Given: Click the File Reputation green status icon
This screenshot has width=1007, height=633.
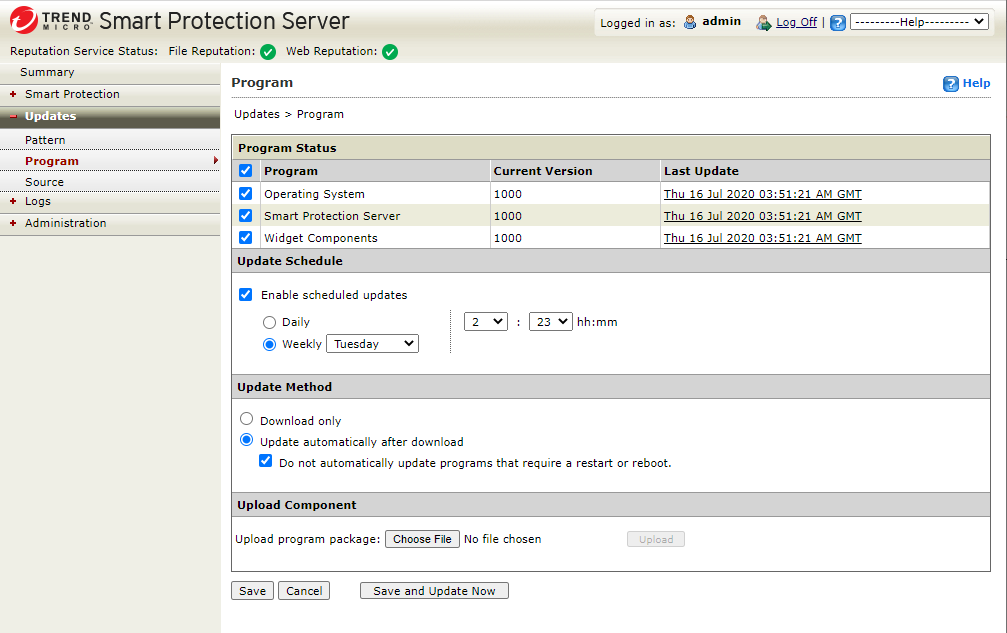Looking at the screenshot, I should (268, 52).
